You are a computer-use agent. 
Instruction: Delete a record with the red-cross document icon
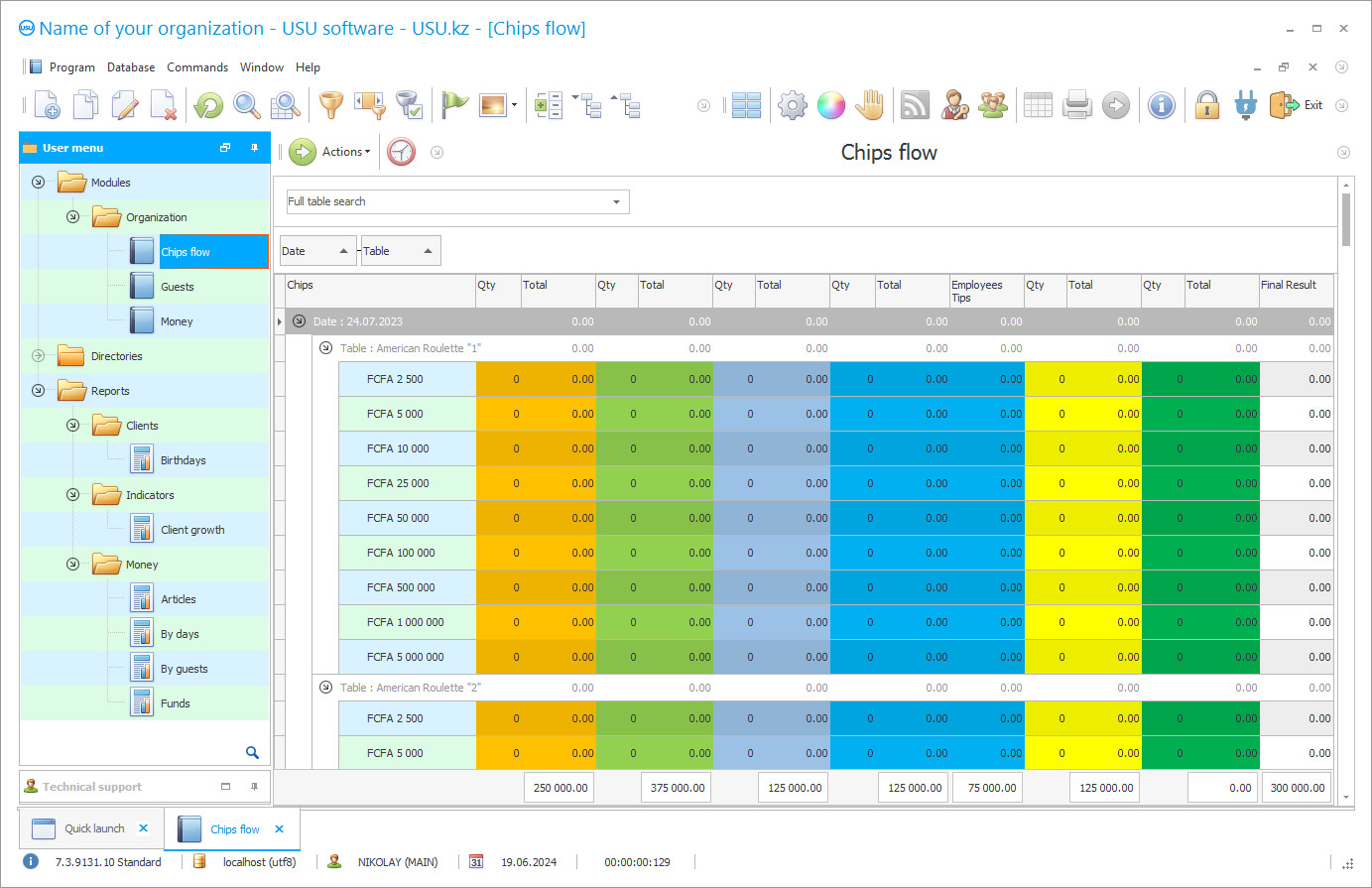[x=162, y=104]
